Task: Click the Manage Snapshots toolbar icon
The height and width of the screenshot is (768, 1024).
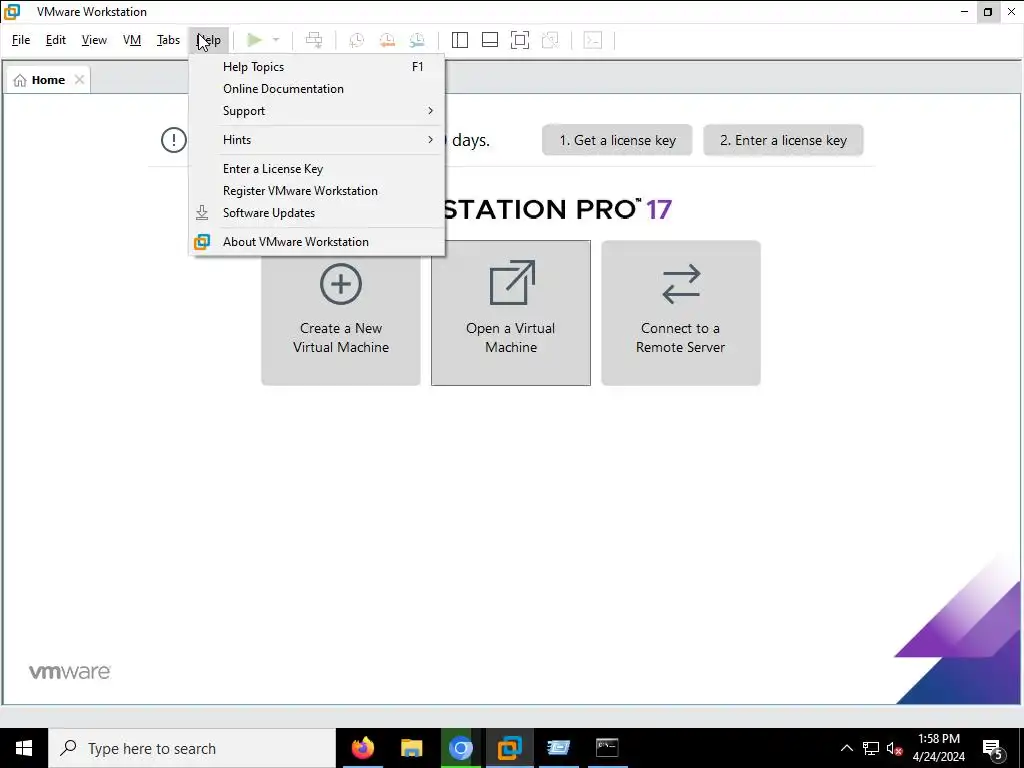Action: tap(417, 40)
